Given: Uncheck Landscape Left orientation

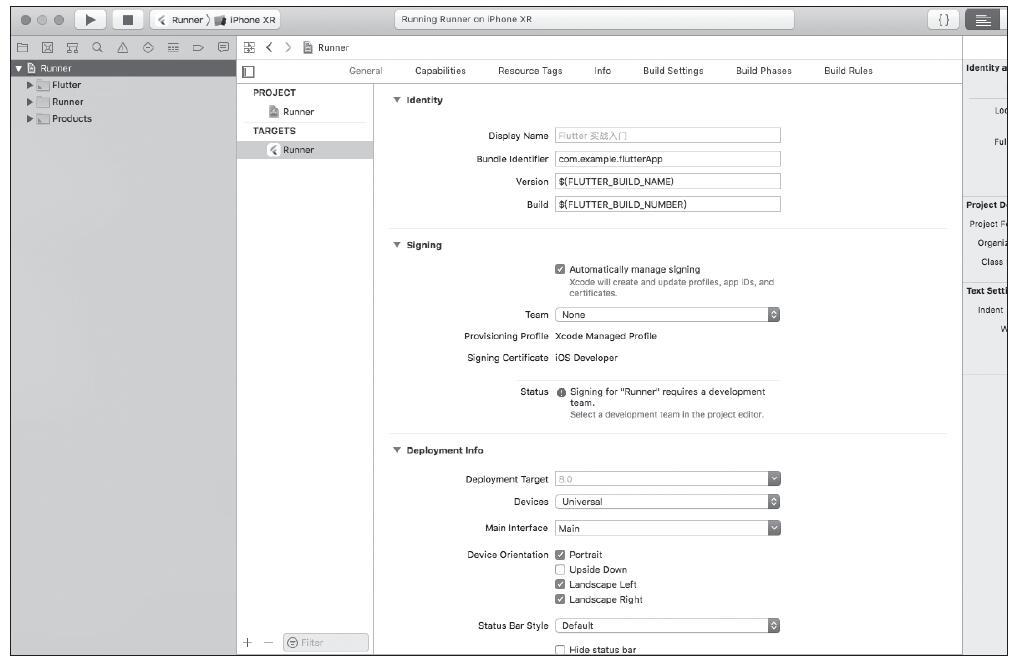Looking at the screenshot, I should (560, 584).
